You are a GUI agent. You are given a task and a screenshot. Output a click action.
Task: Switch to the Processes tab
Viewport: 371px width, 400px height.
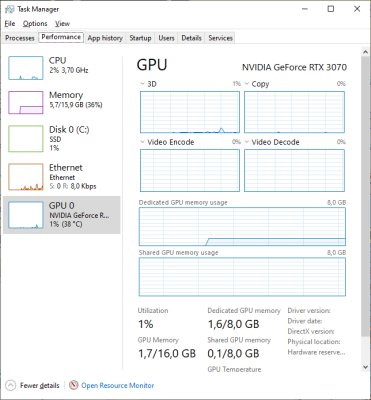pos(20,38)
